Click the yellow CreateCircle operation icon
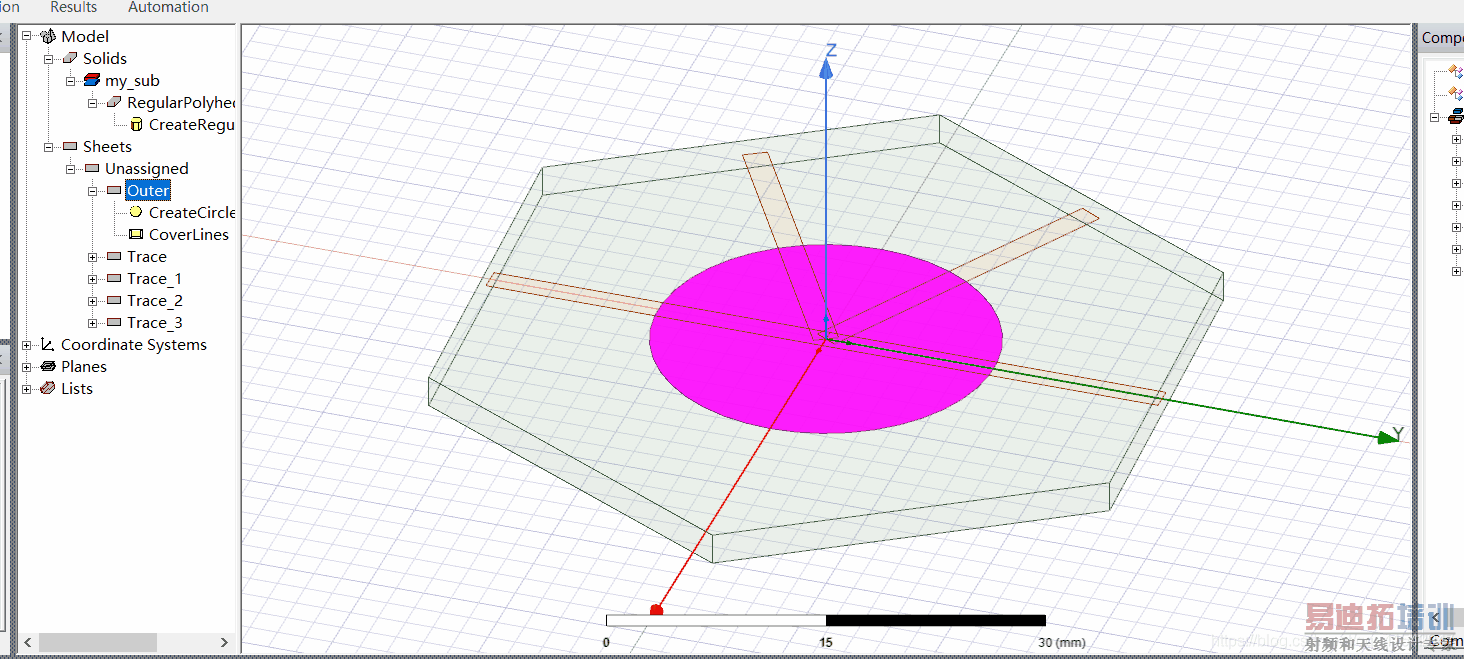The width and height of the screenshot is (1464, 659). (136, 213)
